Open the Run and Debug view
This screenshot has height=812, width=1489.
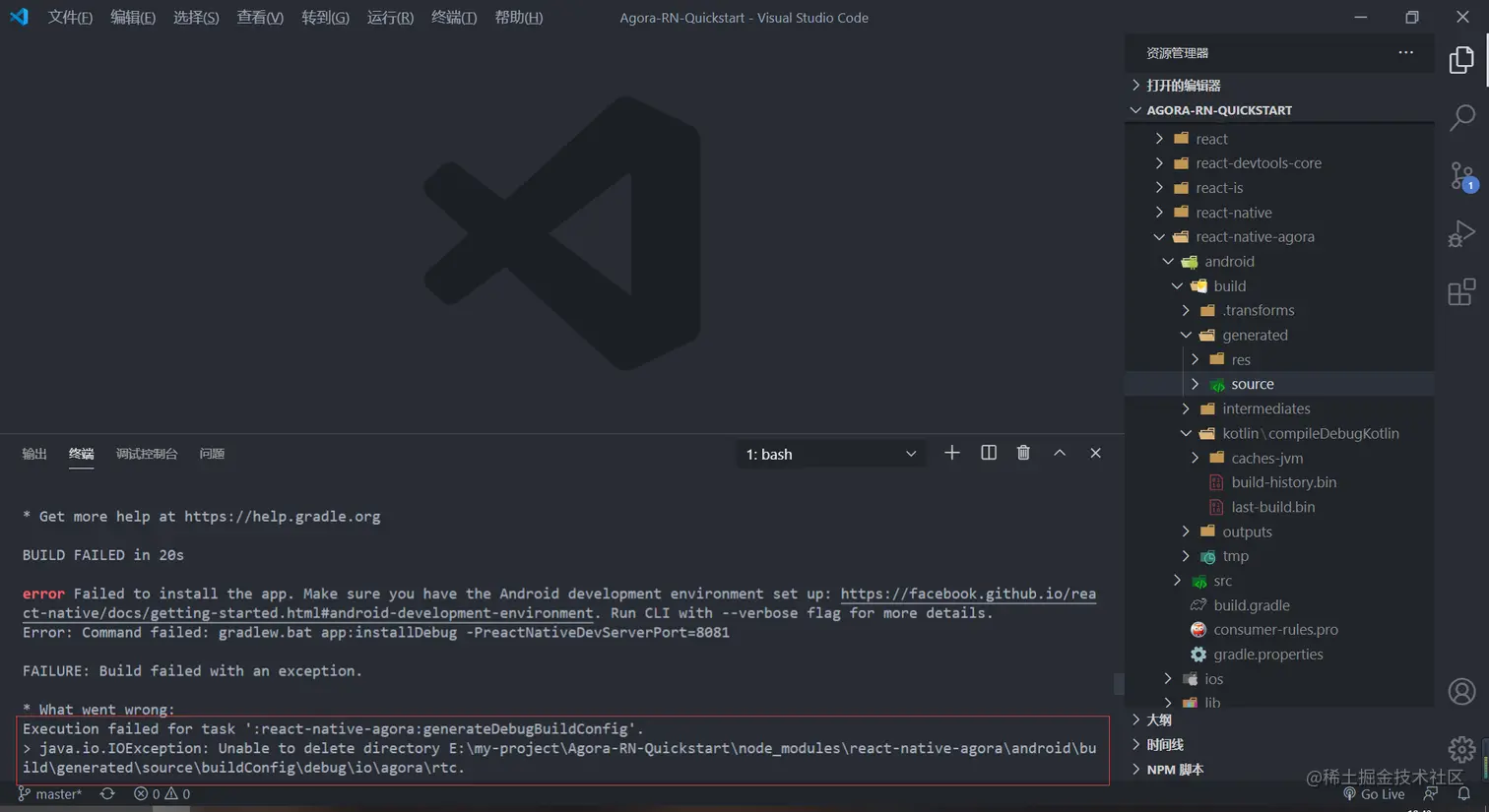click(1461, 234)
